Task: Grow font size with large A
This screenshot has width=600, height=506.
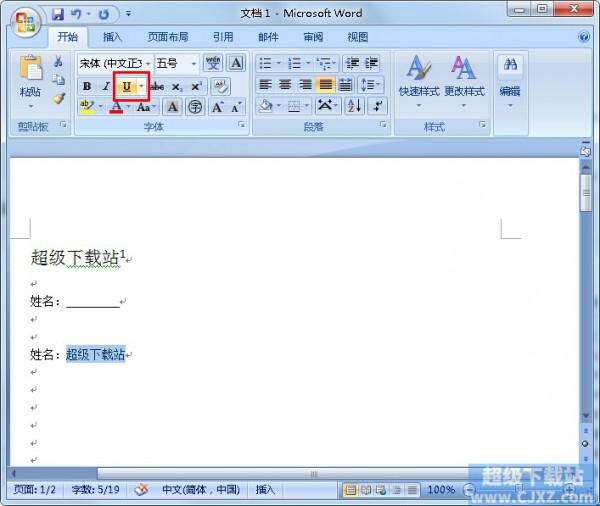Action: (x=218, y=107)
